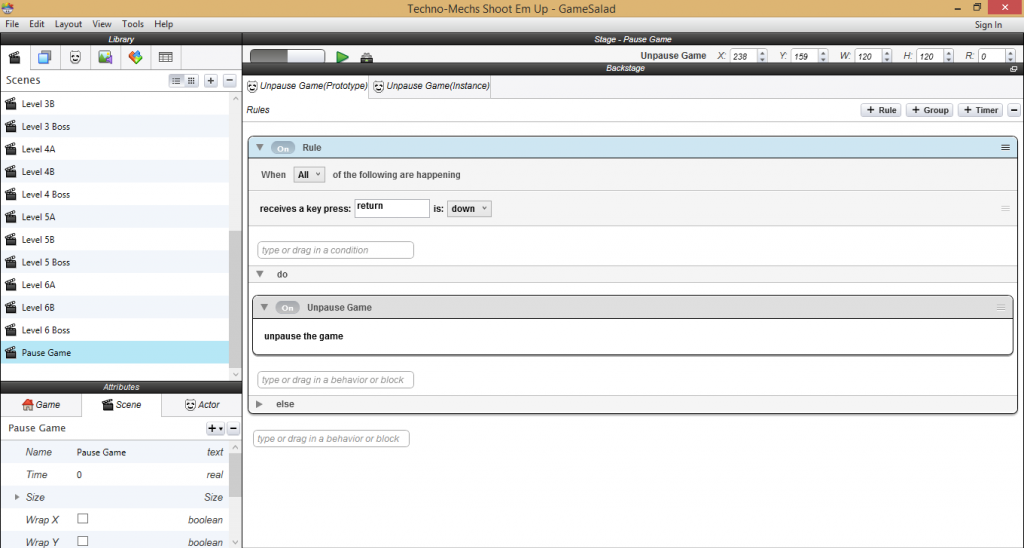
Task: Click the Level 6A scene icon
Action: tap(10, 285)
